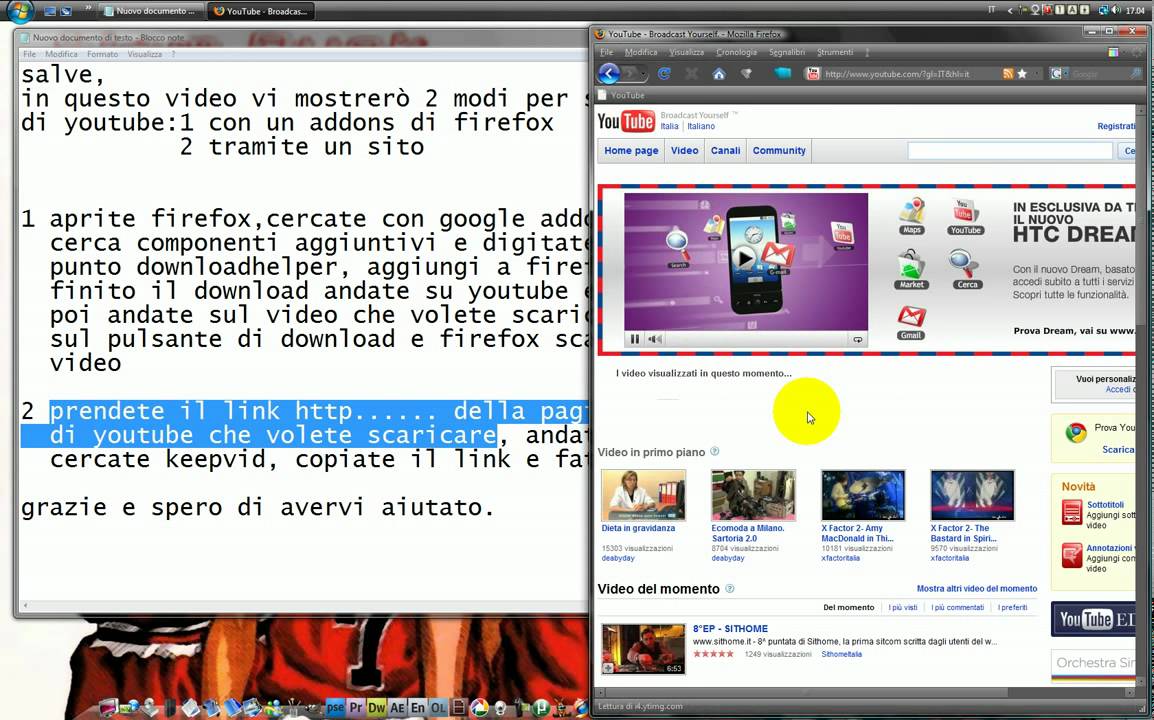Reload the page in Firefox
1154x720 pixels.
tap(664, 74)
